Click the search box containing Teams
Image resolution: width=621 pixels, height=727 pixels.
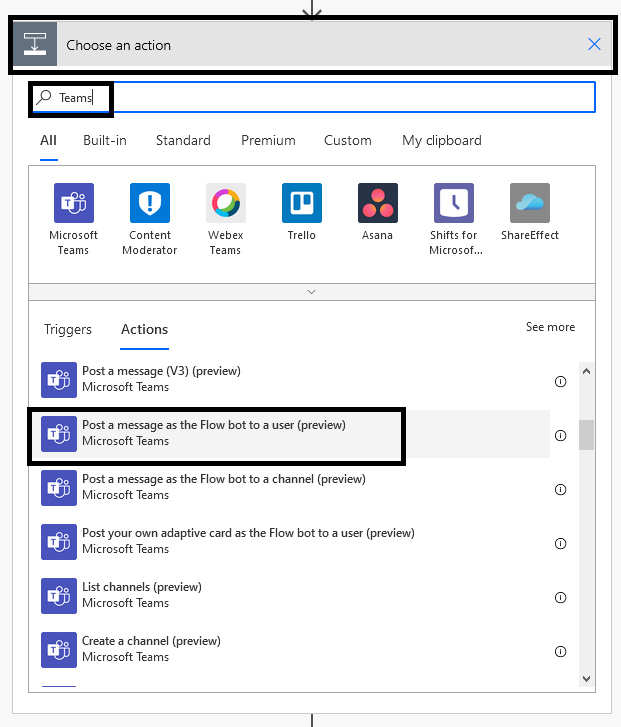[x=313, y=97]
